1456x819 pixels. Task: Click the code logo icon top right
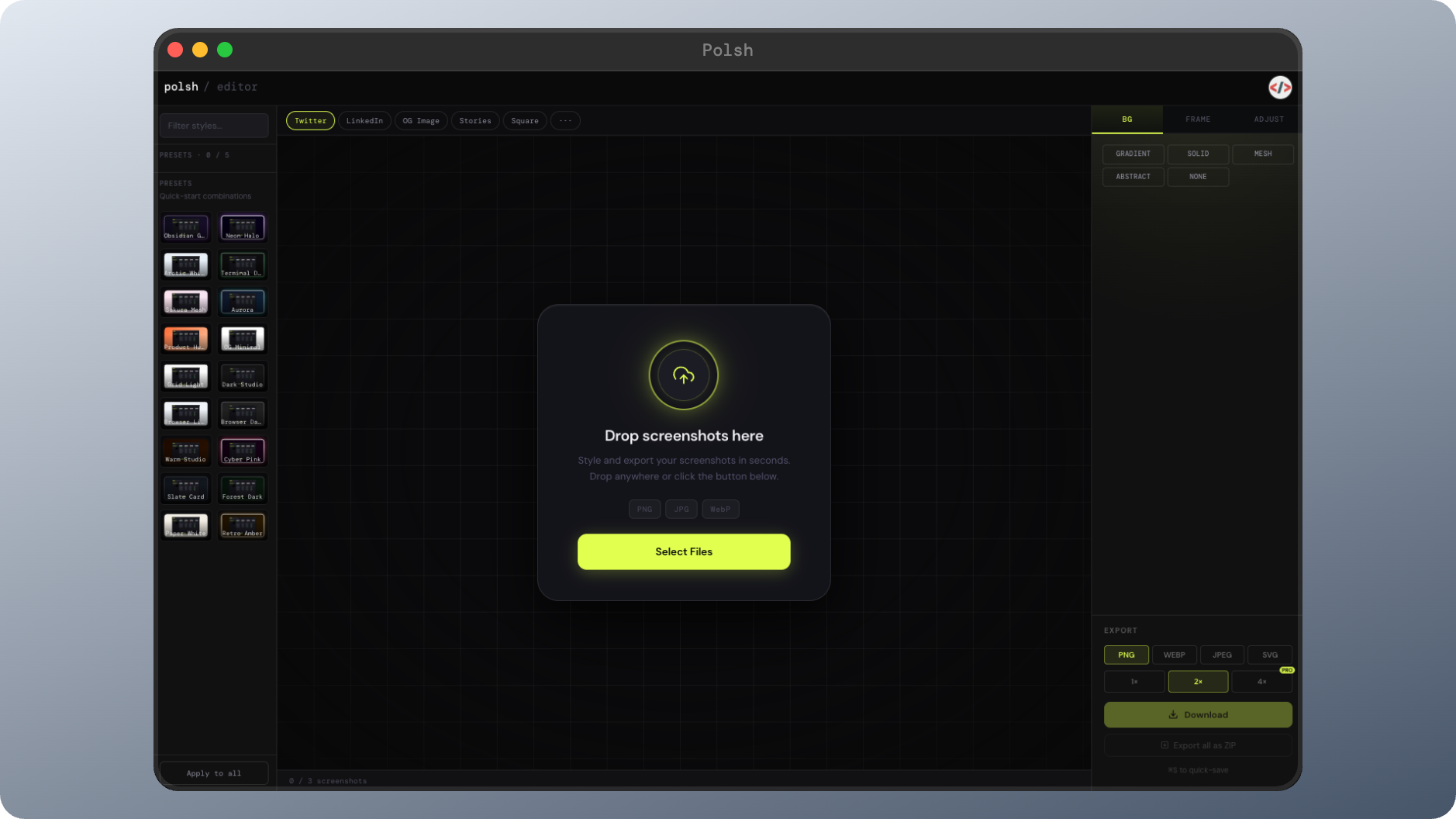click(x=1280, y=88)
